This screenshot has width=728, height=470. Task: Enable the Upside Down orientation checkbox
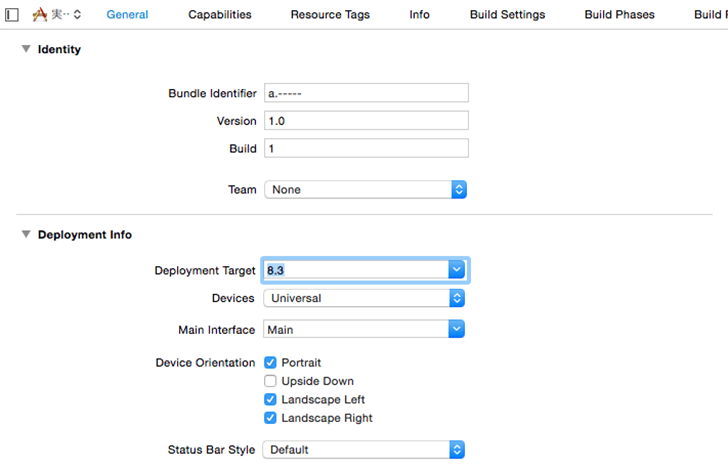click(270, 381)
